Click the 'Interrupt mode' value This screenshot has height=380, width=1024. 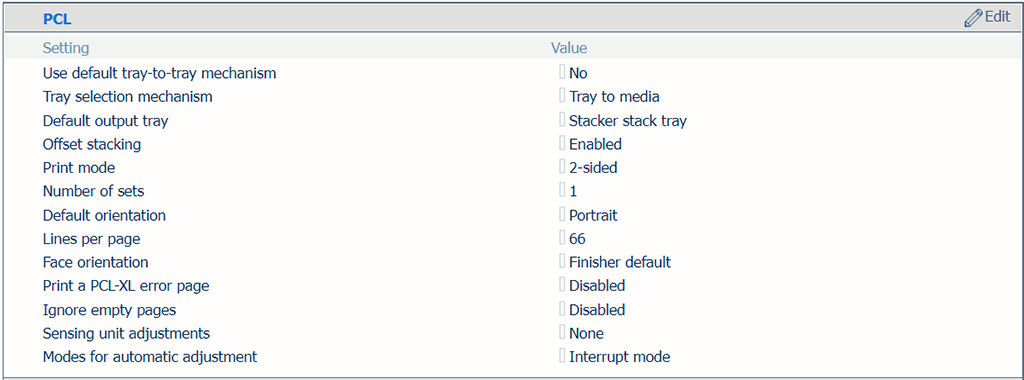coord(619,357)
